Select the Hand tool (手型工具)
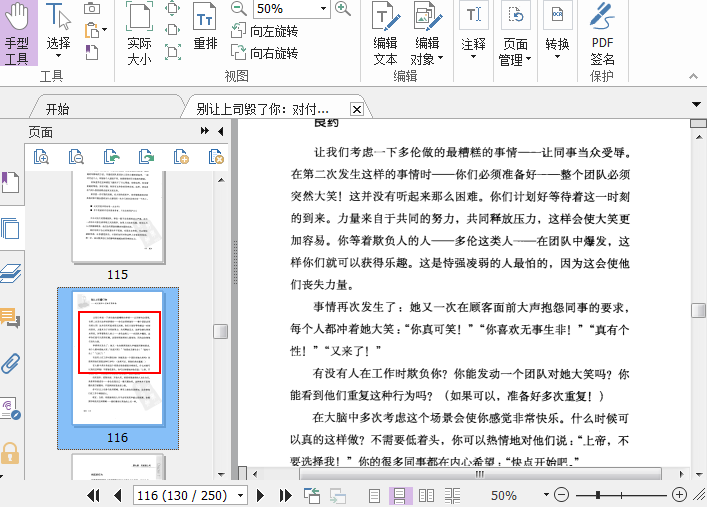 click(x=17, y=33)
